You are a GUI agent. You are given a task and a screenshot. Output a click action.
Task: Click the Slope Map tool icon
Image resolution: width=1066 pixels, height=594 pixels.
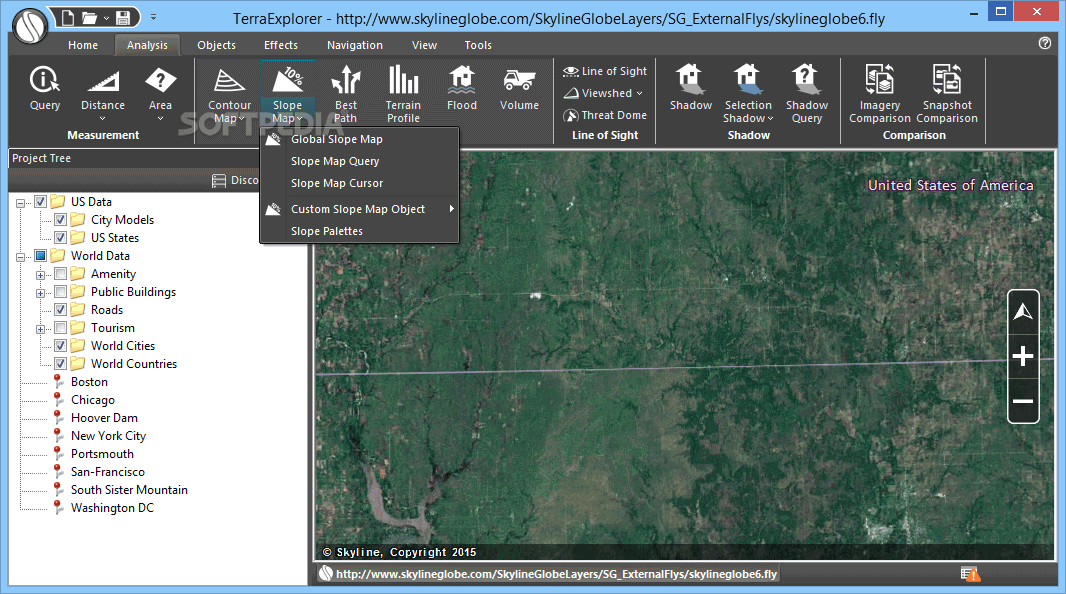click(288, 82)
